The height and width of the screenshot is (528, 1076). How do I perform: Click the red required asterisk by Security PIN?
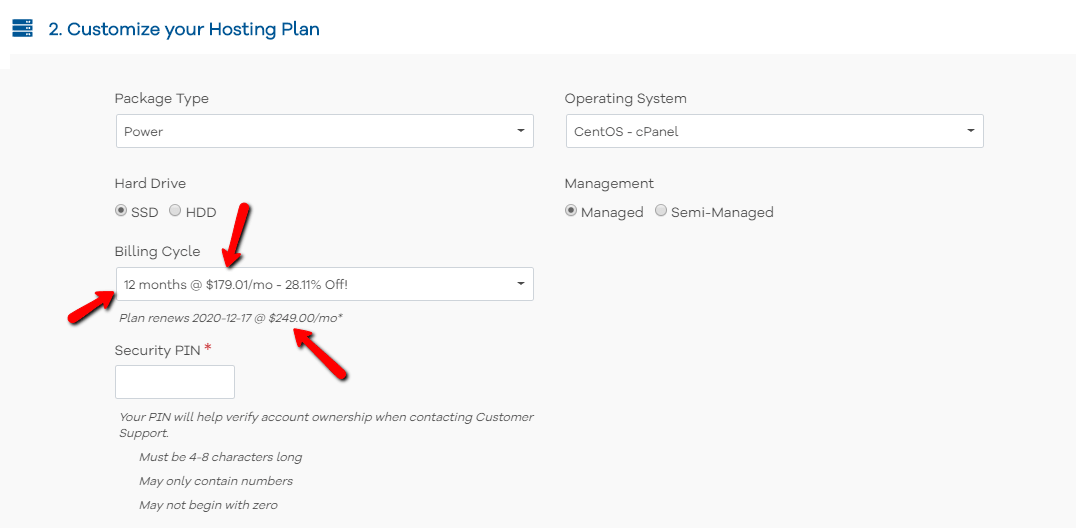(x=208, y=348)
